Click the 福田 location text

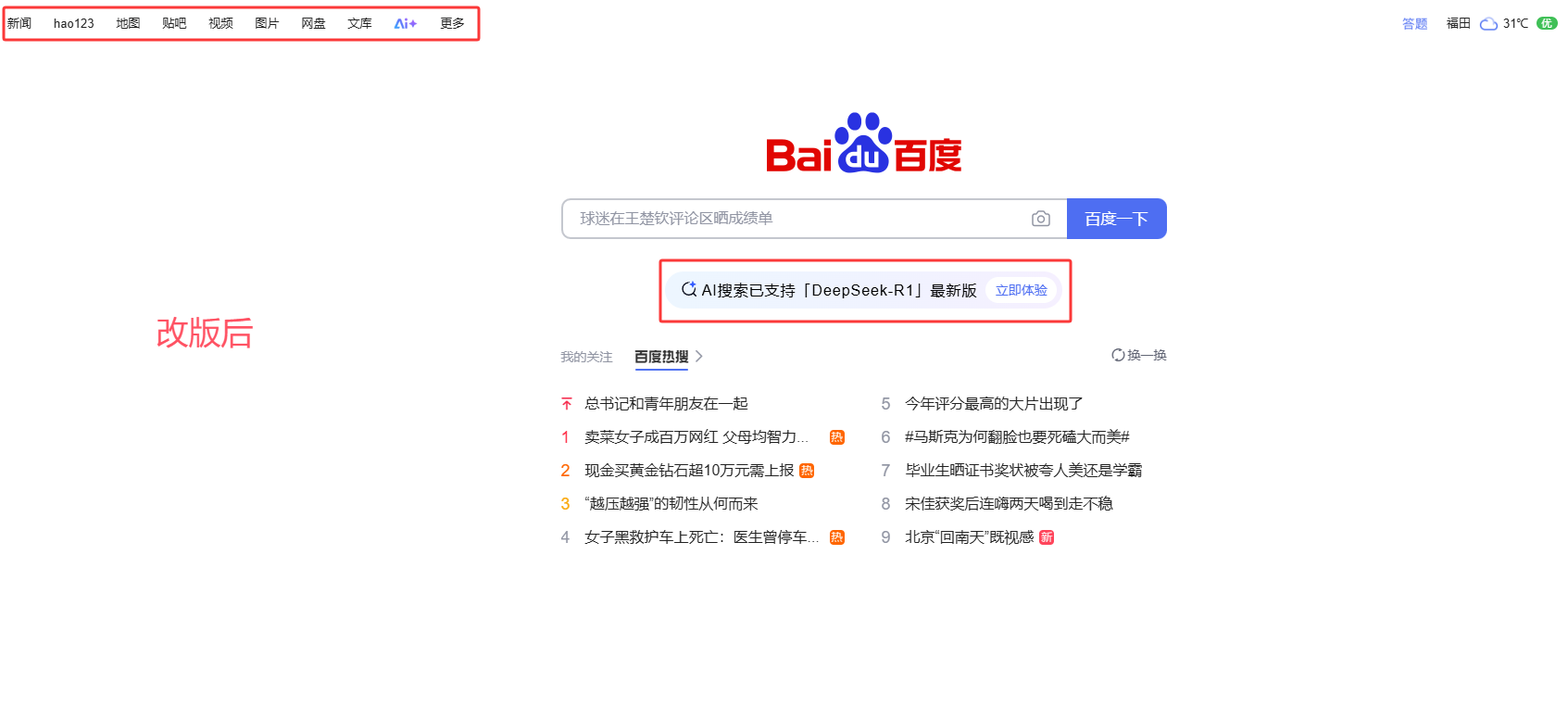tap(1459, 23)
